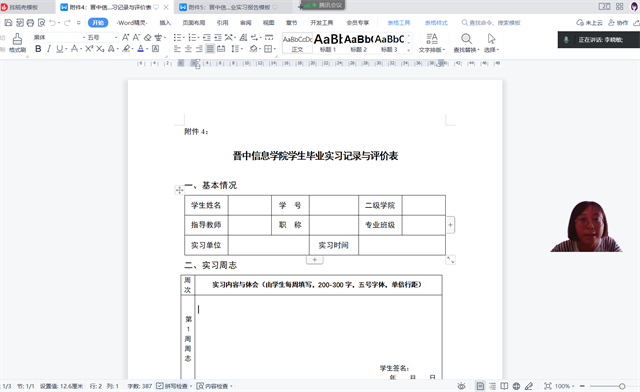Increase font size with the A+ icon

click(x=126, y=38)
